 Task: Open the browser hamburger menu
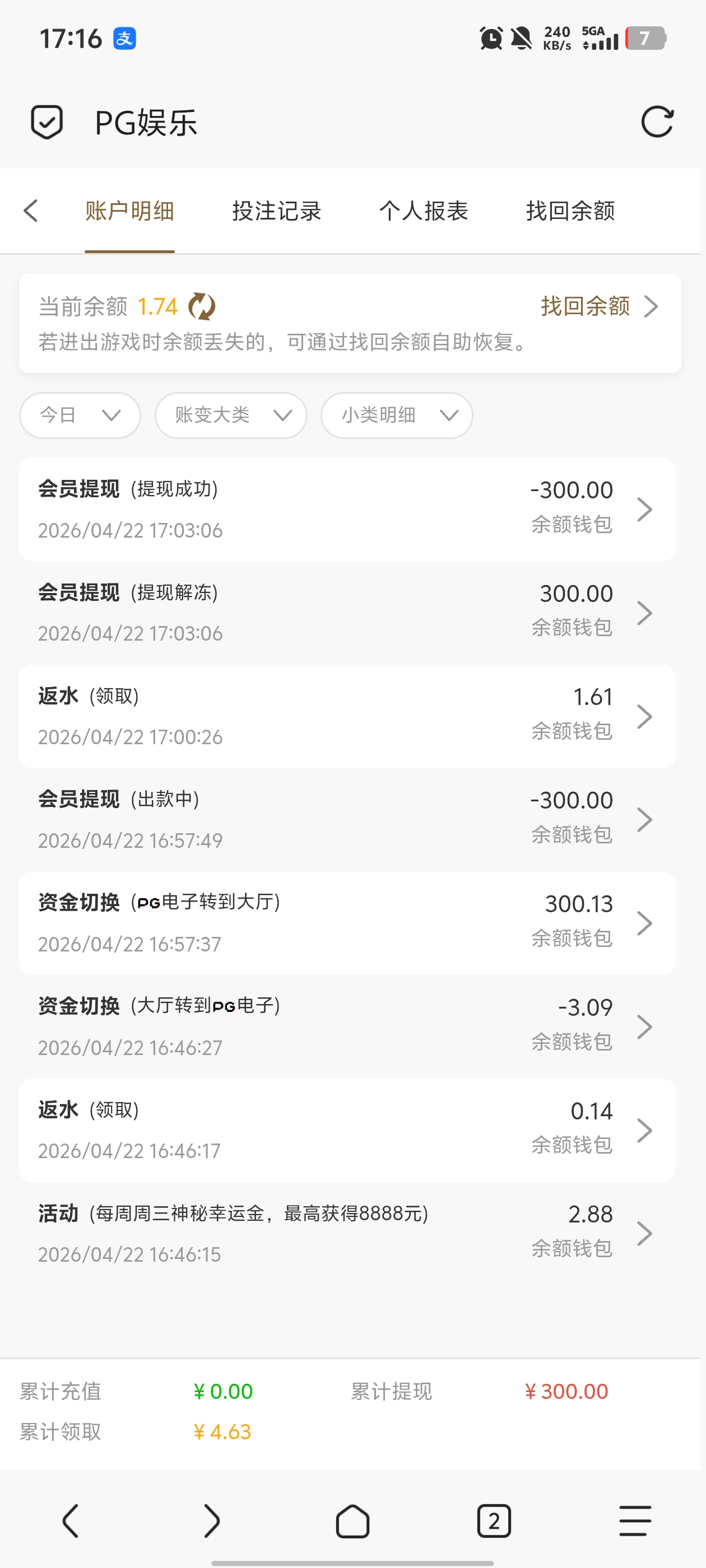[x=635, y=1521]
